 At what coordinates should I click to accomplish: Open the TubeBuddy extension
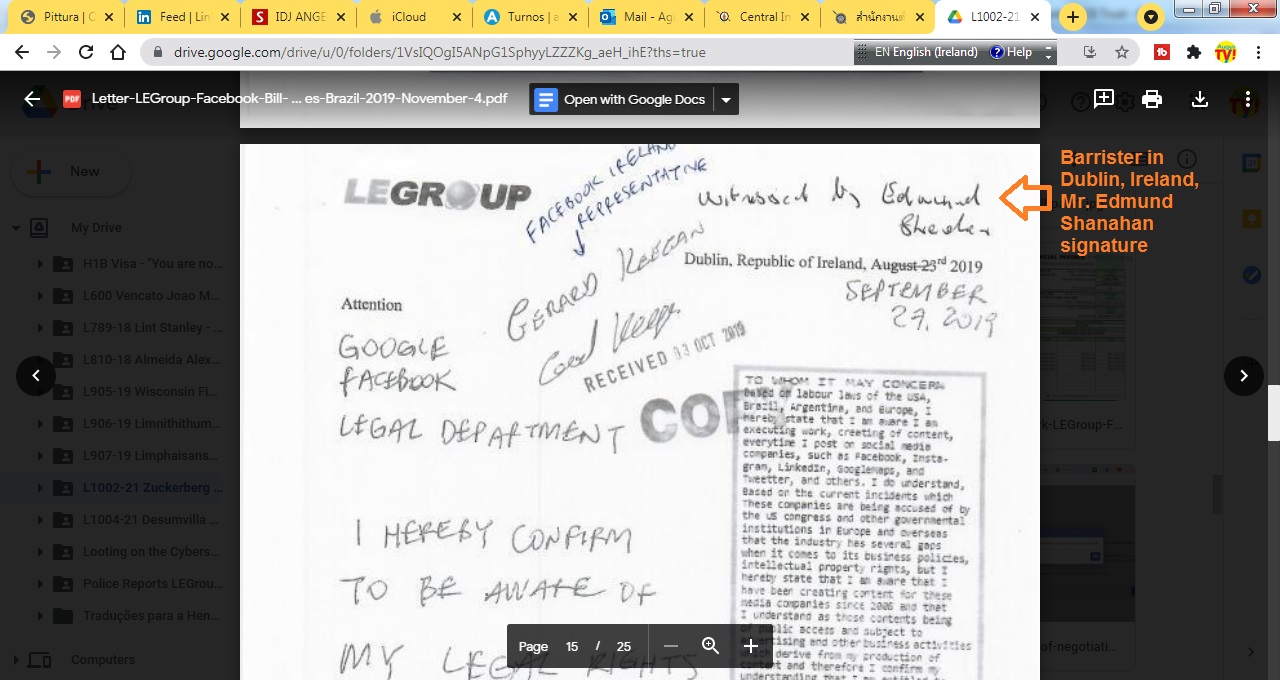click(1162, 52)
